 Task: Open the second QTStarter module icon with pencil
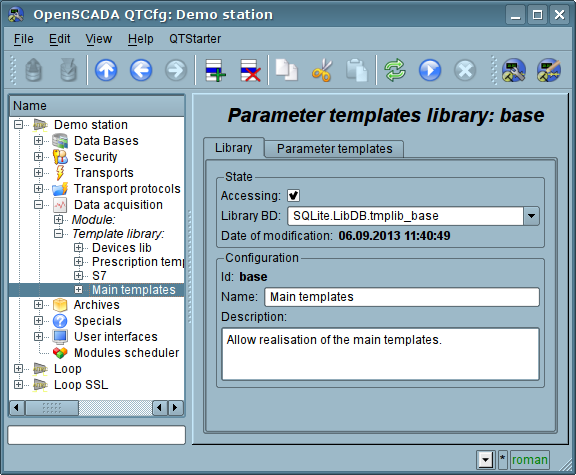click(x=548, y=70)
